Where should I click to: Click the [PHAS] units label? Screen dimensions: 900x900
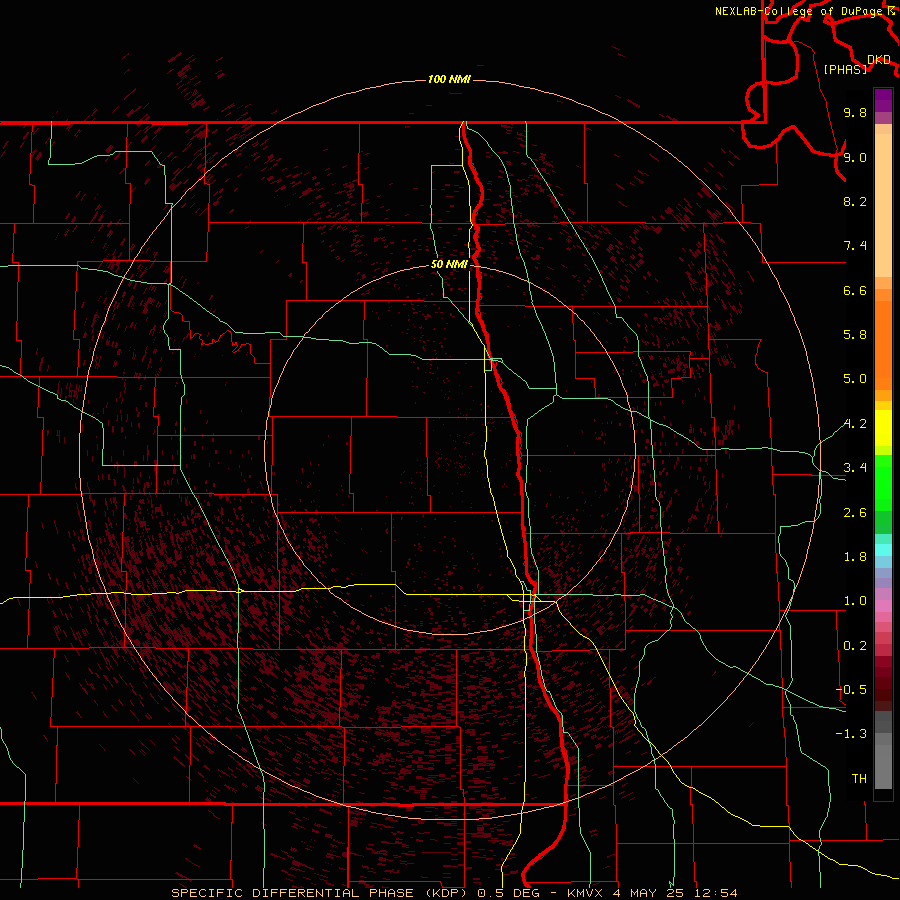pos(845,69)
